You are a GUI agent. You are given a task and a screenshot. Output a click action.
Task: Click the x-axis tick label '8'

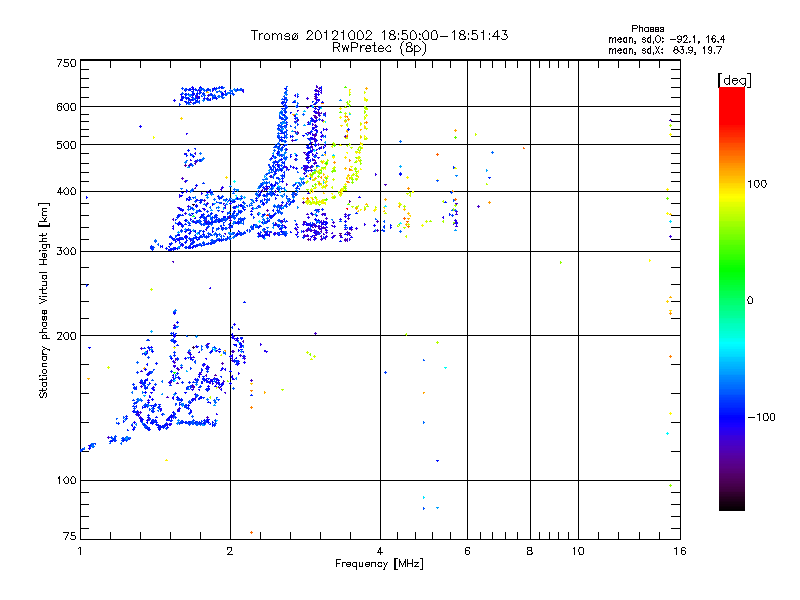click(530, 551)
